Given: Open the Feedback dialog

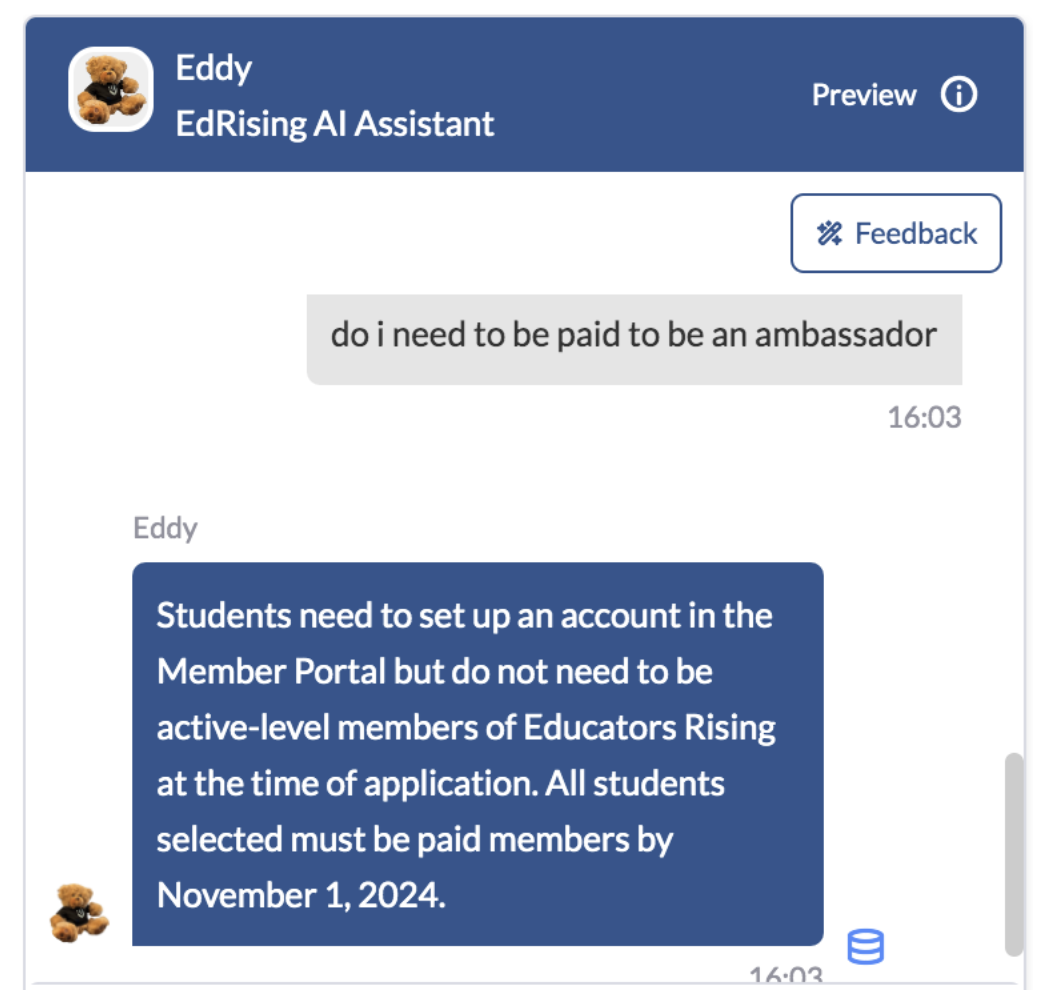Looking at the screenshot, I should (x=895, y=233).
